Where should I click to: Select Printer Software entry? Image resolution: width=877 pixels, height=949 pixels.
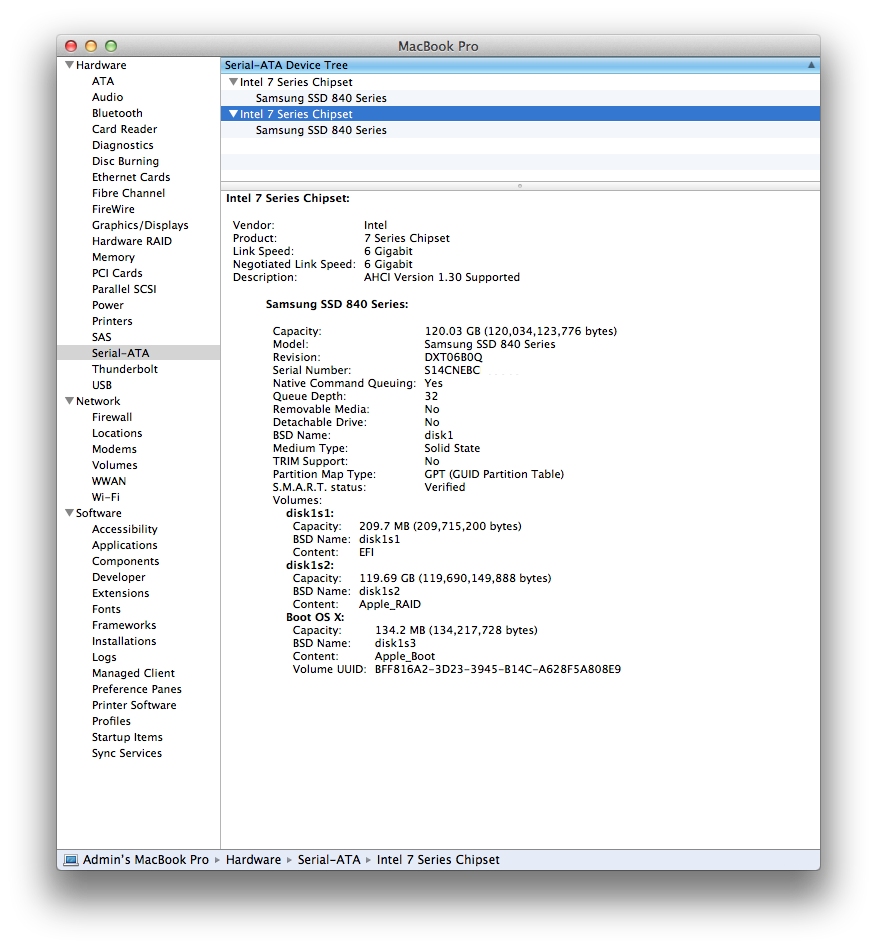point(134,705)
